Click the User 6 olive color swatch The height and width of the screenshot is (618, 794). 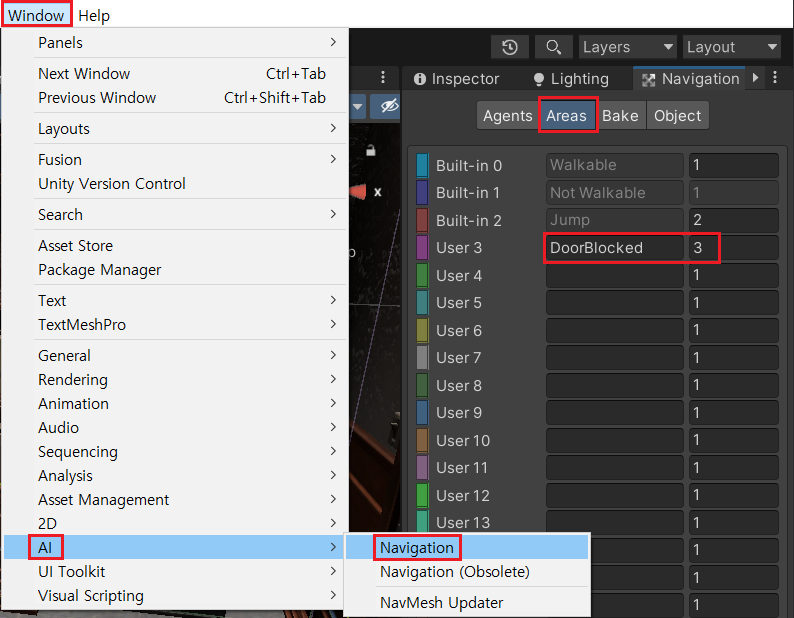coord(422,330)
